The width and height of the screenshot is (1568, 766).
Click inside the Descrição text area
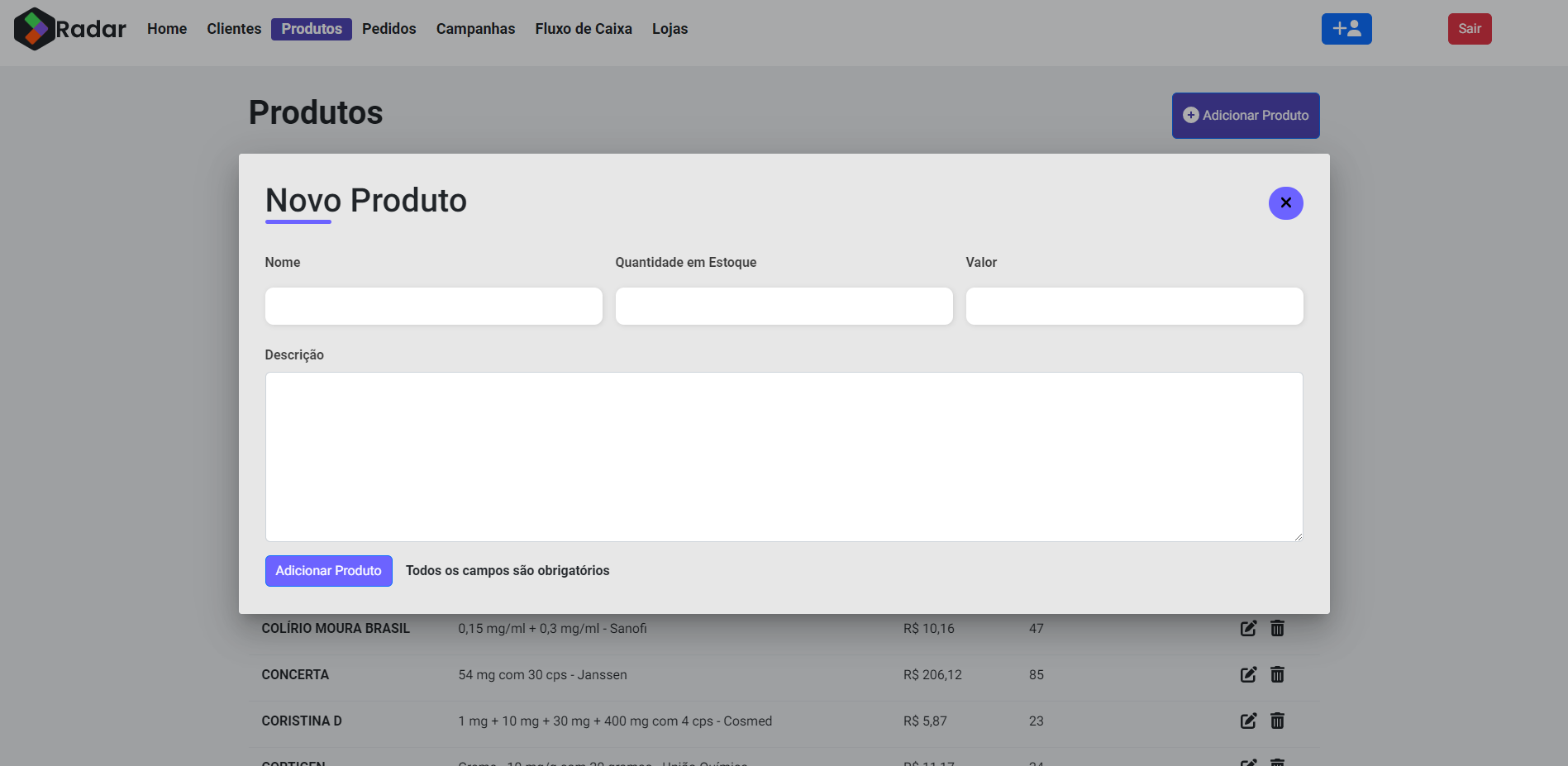point(784,456)
